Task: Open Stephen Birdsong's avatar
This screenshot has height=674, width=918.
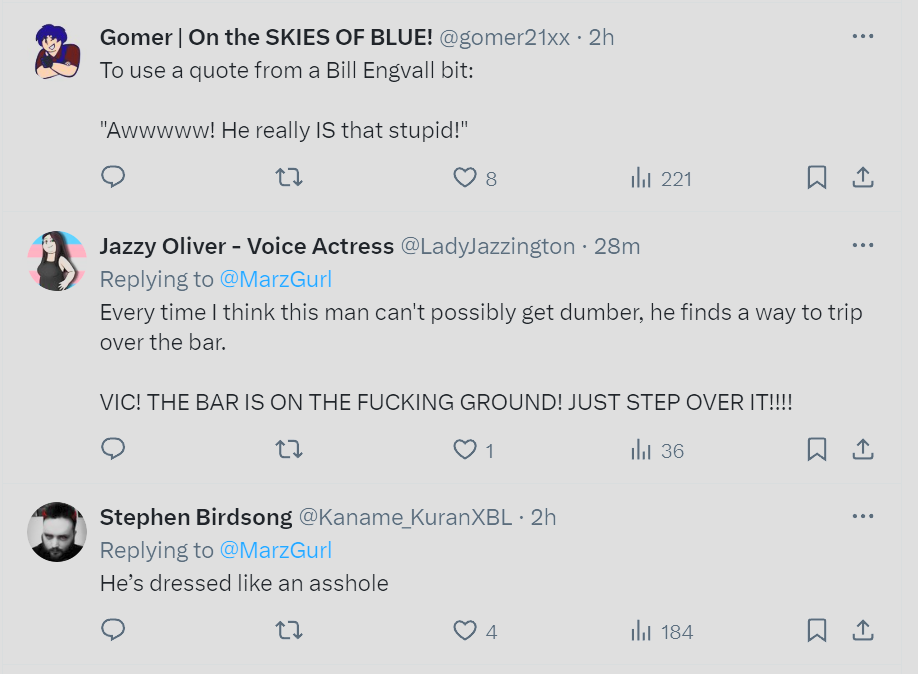Action: (x=57, y=532)
